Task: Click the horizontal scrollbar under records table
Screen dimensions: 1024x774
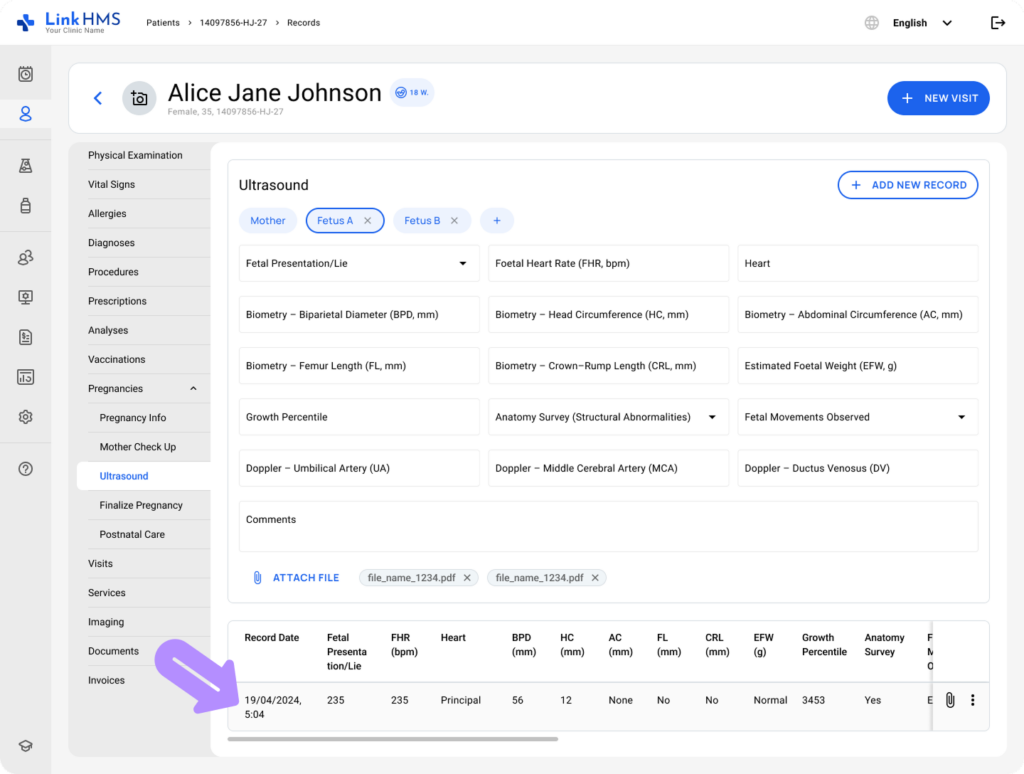Action: pyautogui.click(x=392, y=739)
